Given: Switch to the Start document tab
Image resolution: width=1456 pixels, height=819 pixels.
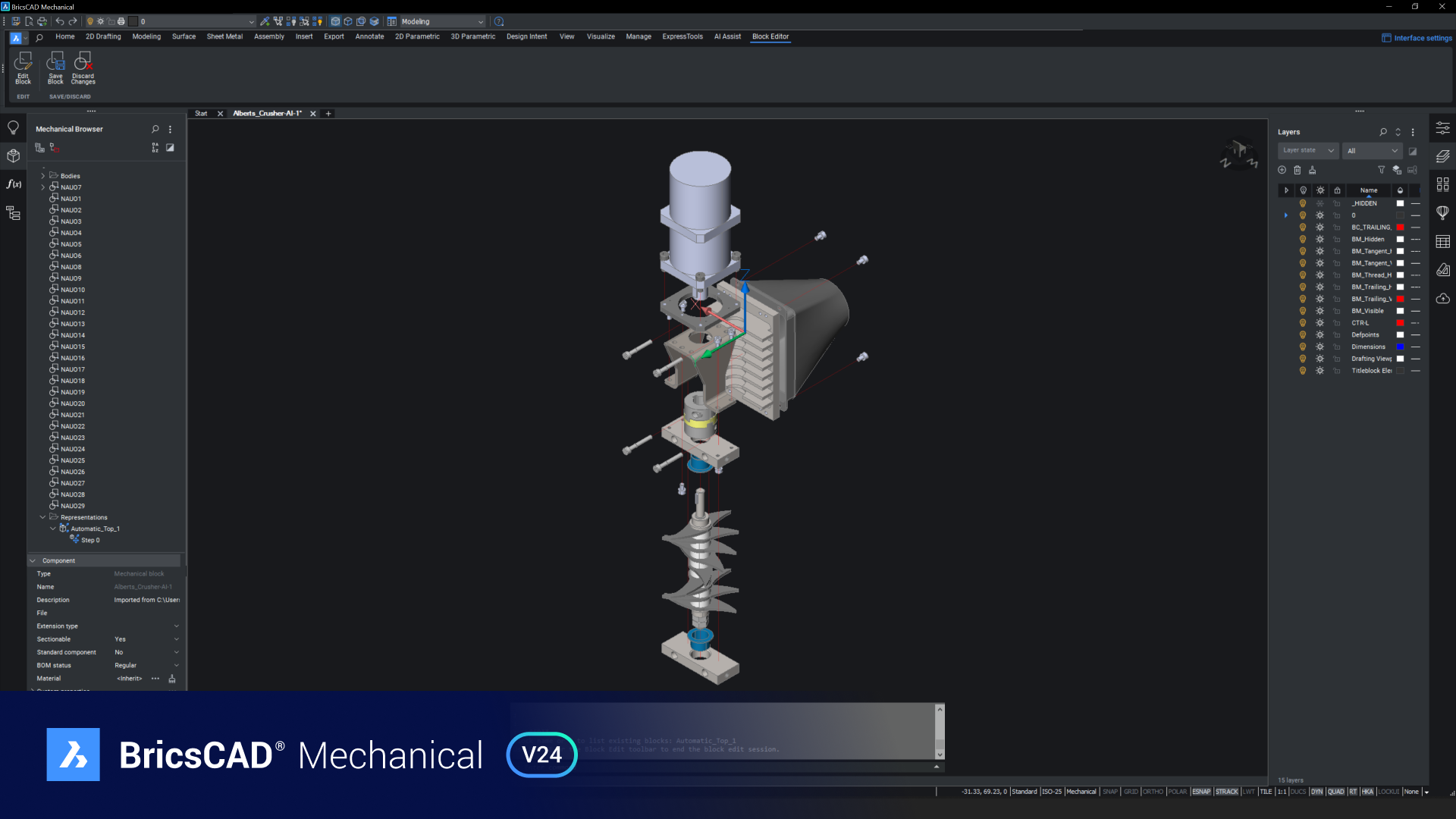Looking at the screenshot, I should point(201,114).
